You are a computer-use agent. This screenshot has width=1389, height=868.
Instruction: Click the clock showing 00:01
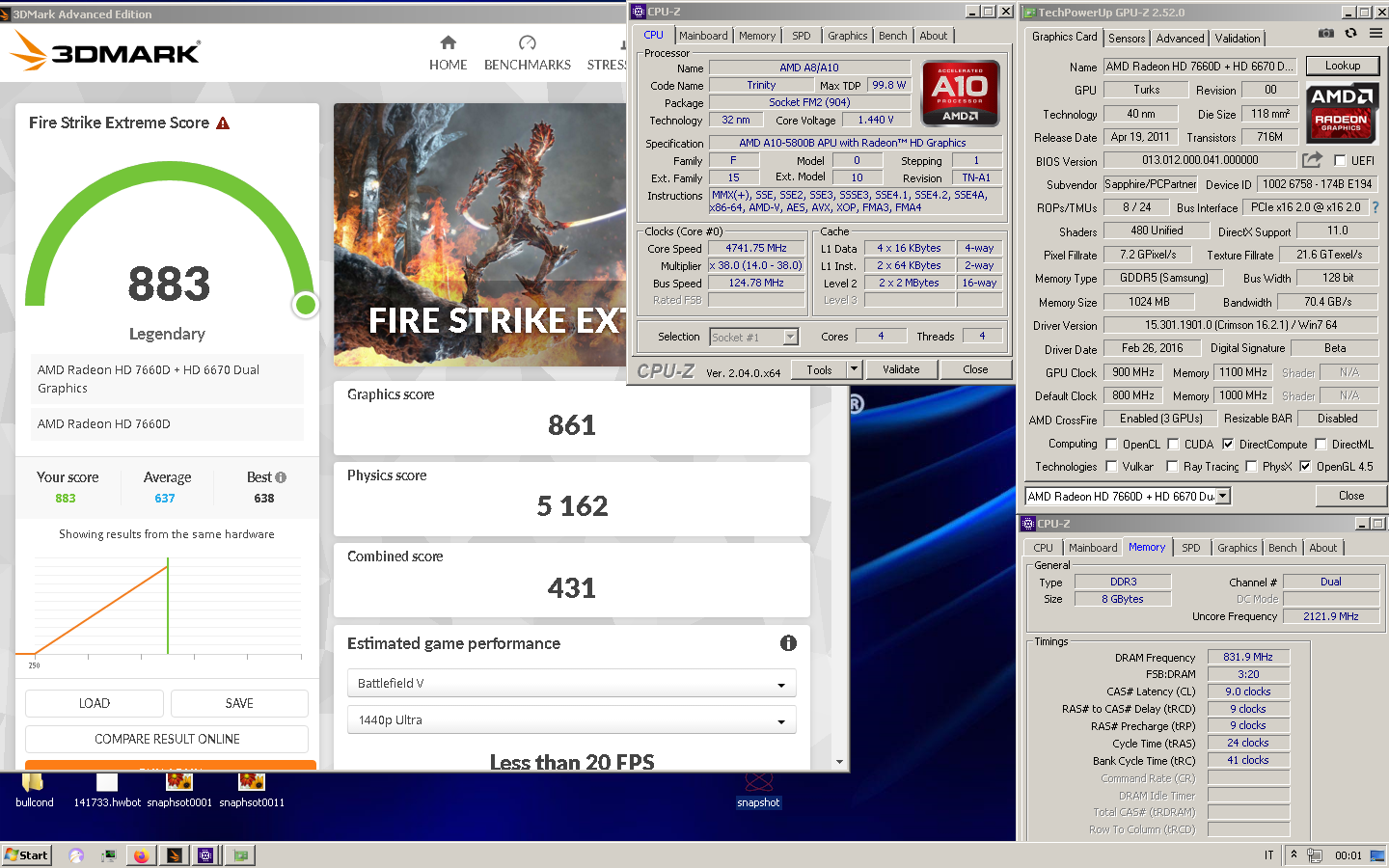point(1348,855)
